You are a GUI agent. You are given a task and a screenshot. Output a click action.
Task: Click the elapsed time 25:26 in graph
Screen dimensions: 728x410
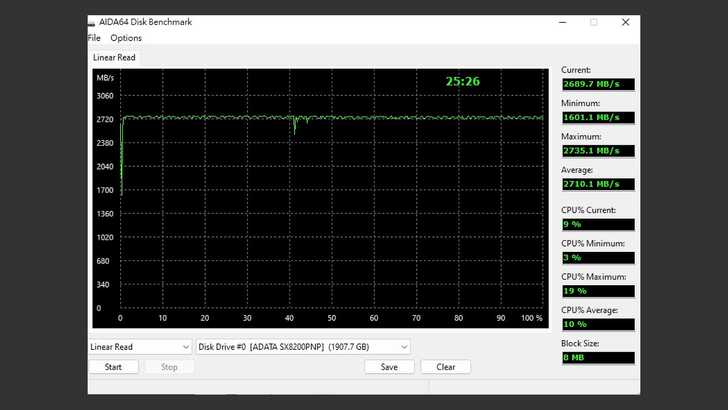[x=463, y=82]
